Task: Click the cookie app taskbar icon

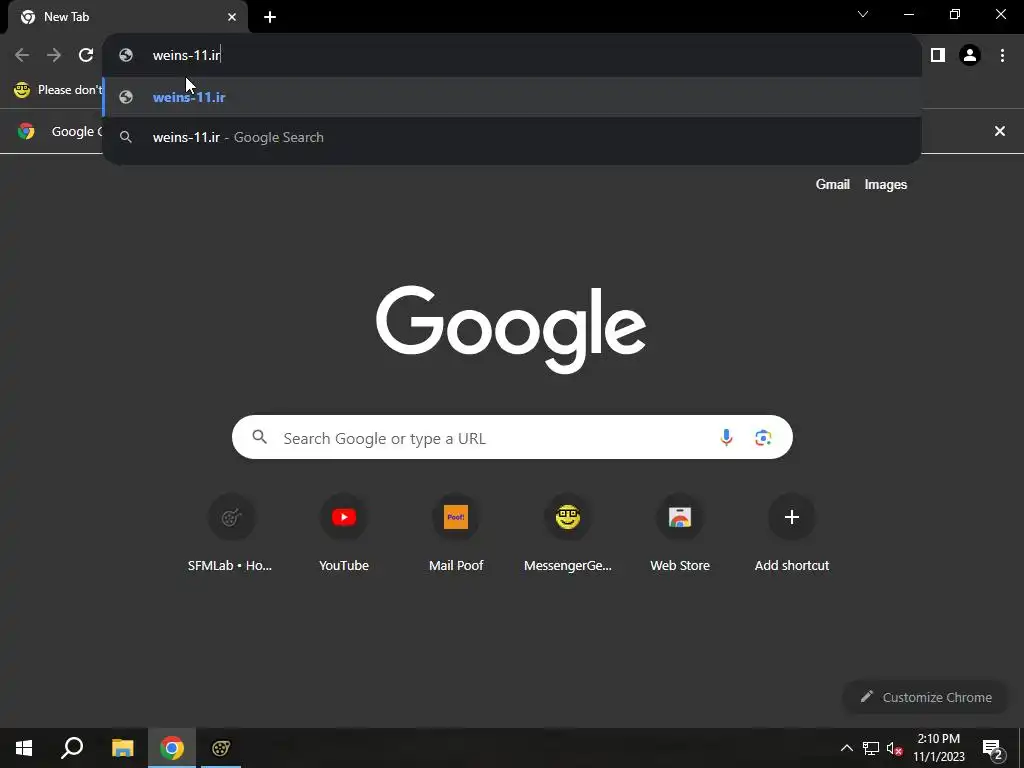Action: point(221,748)
